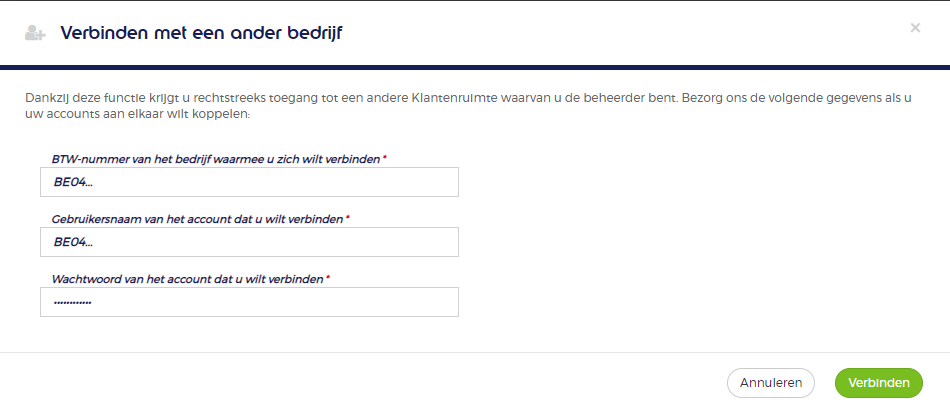
Task: Click the red asterisk after the BTW-nummer label
Action: click(x=385, y=158)
